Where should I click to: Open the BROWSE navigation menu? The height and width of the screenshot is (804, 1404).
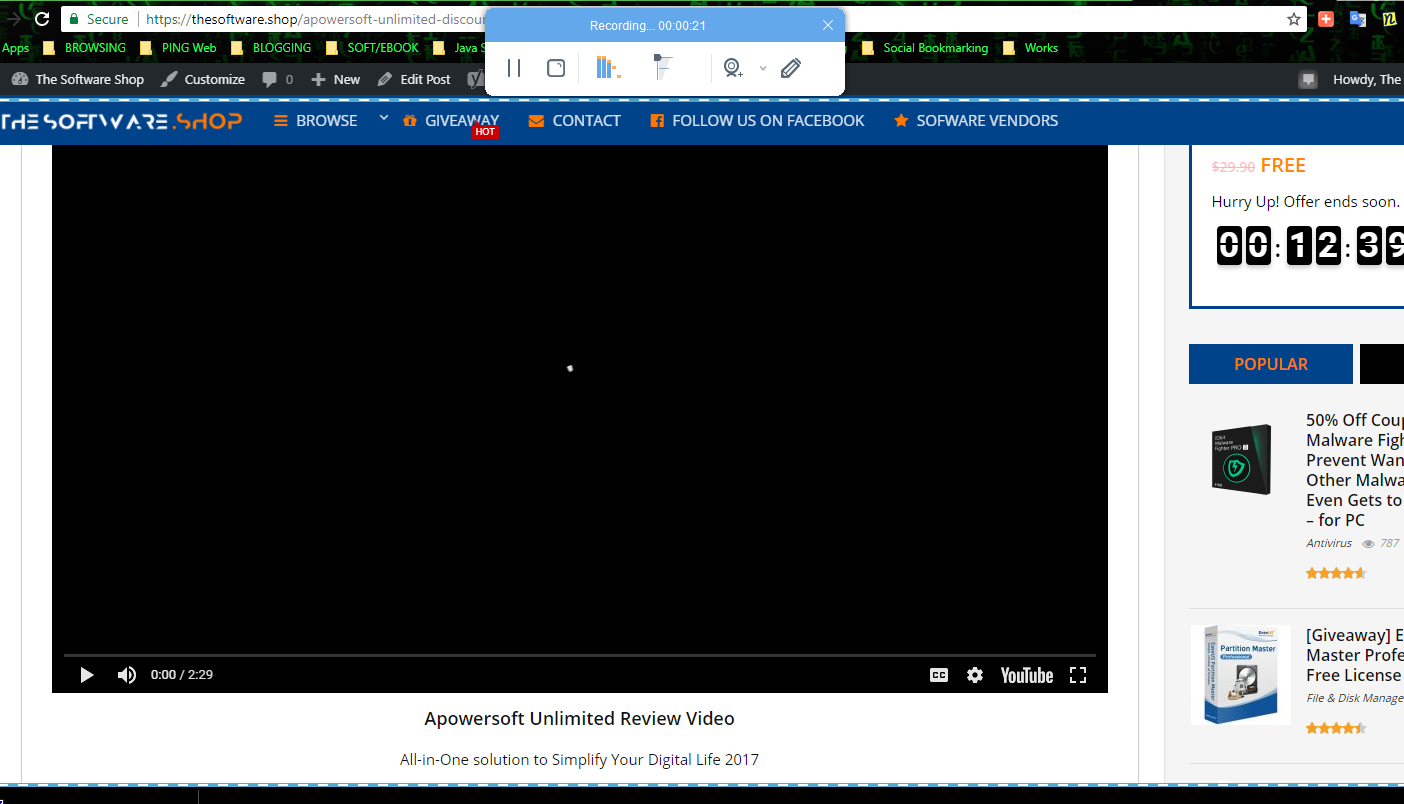(x=316, y=121)
